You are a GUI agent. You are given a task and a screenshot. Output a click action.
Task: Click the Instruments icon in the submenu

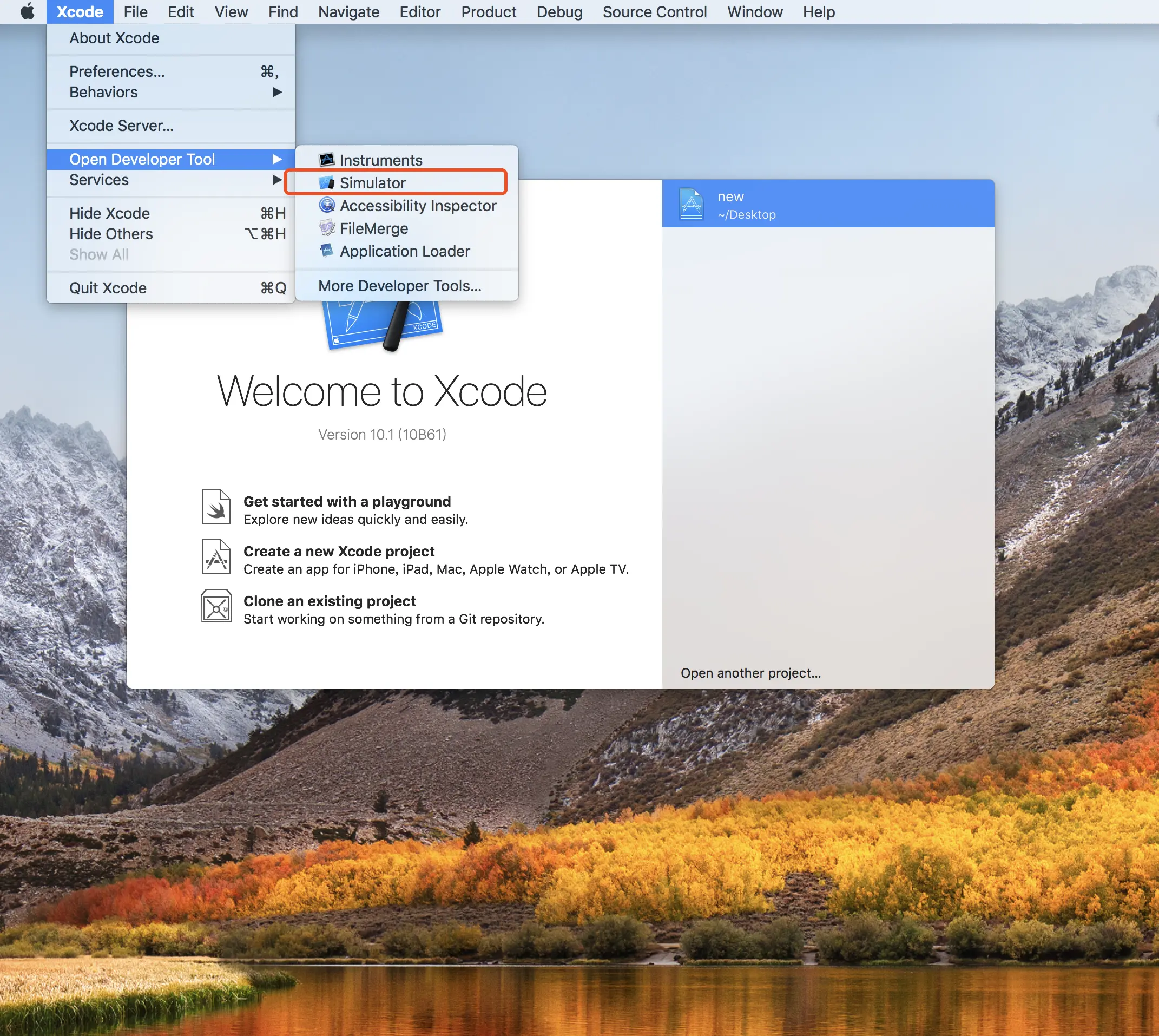click(x=326, y=159)
